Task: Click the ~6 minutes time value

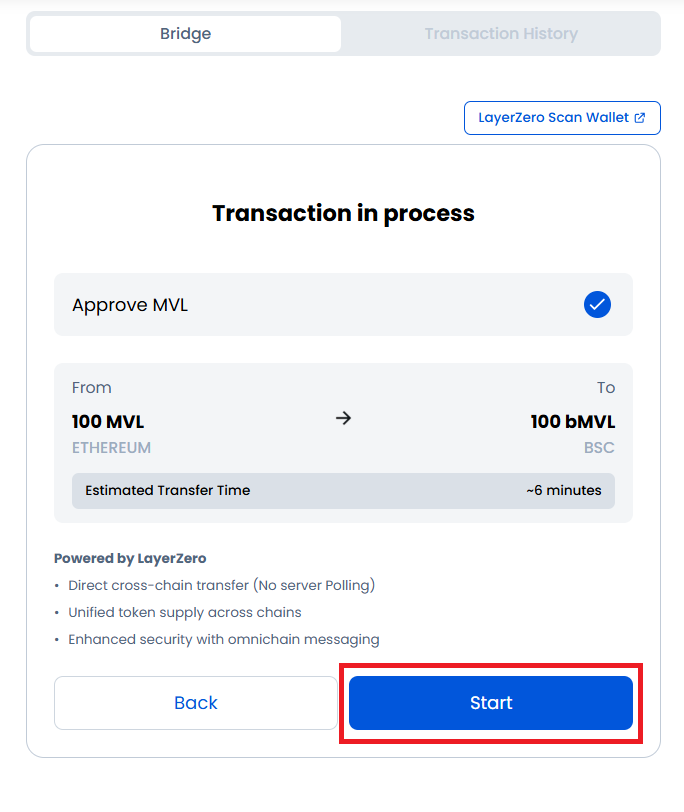Action: pyautogui.click(x=564, y=490)
